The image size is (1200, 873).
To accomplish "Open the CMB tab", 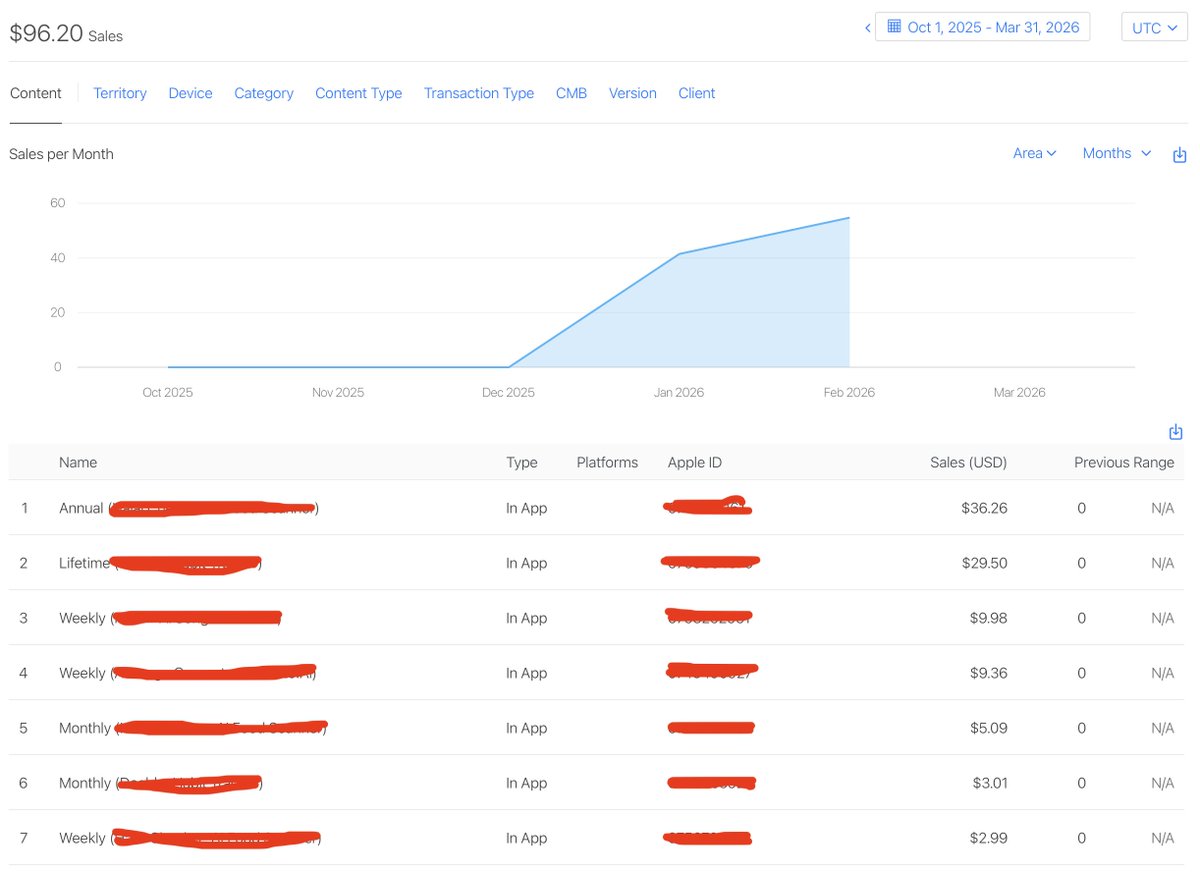I will coord(571,93).
